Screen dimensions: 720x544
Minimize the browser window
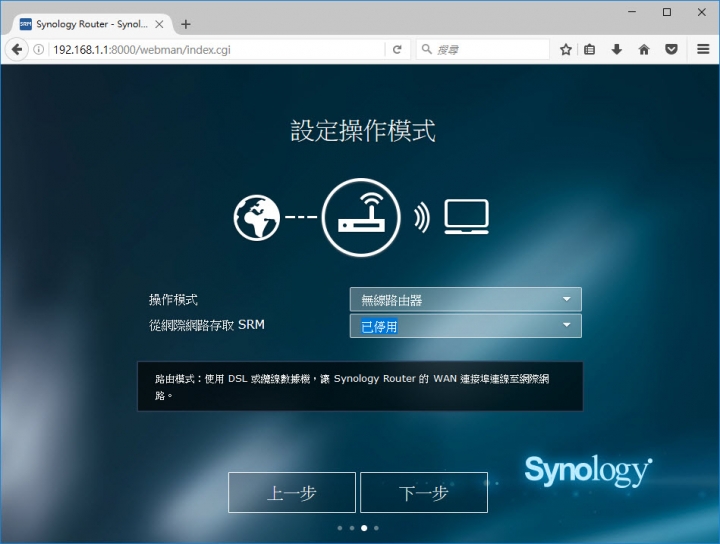[632, 12]
